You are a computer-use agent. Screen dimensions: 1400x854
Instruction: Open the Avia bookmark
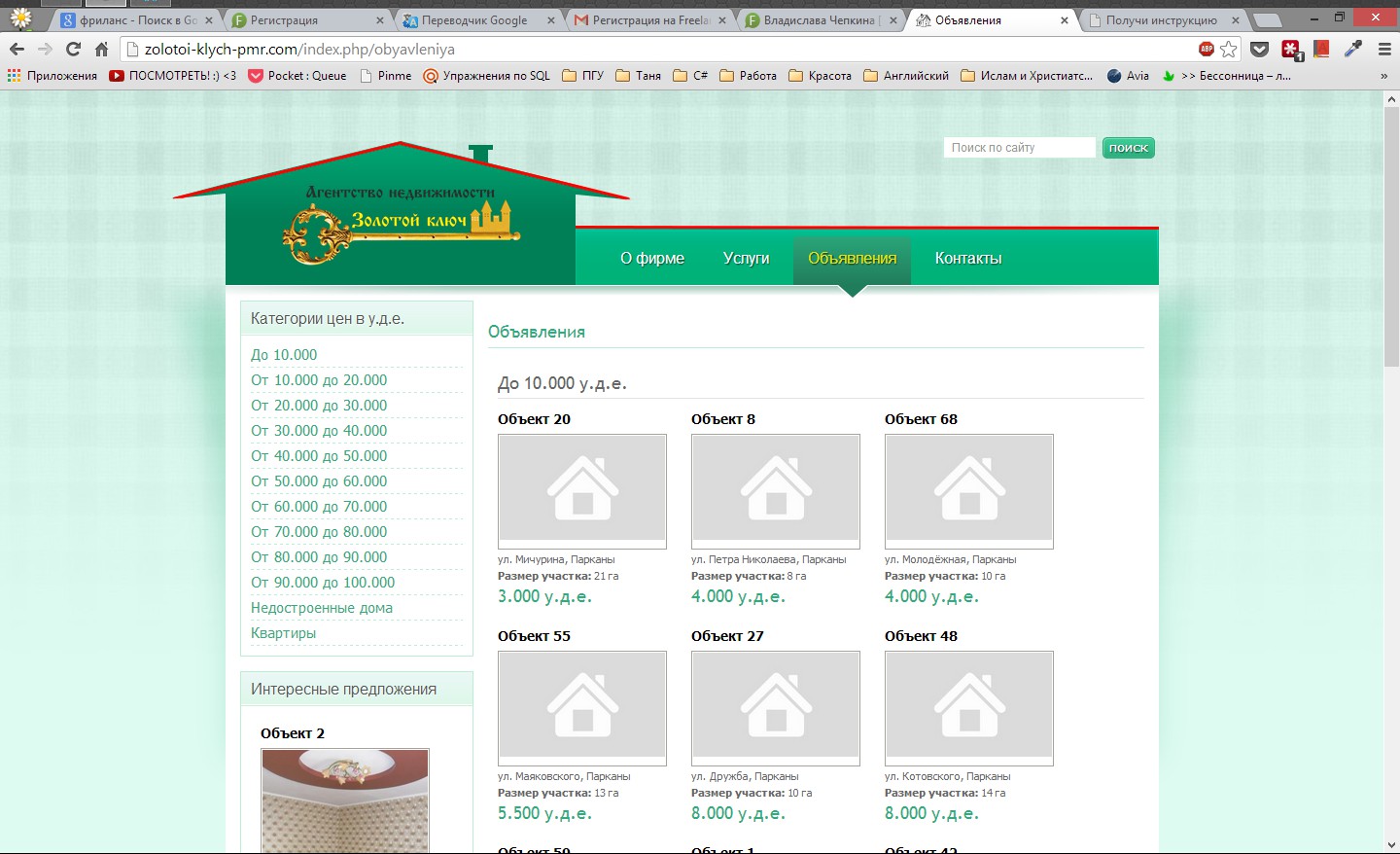(1128, 76)
